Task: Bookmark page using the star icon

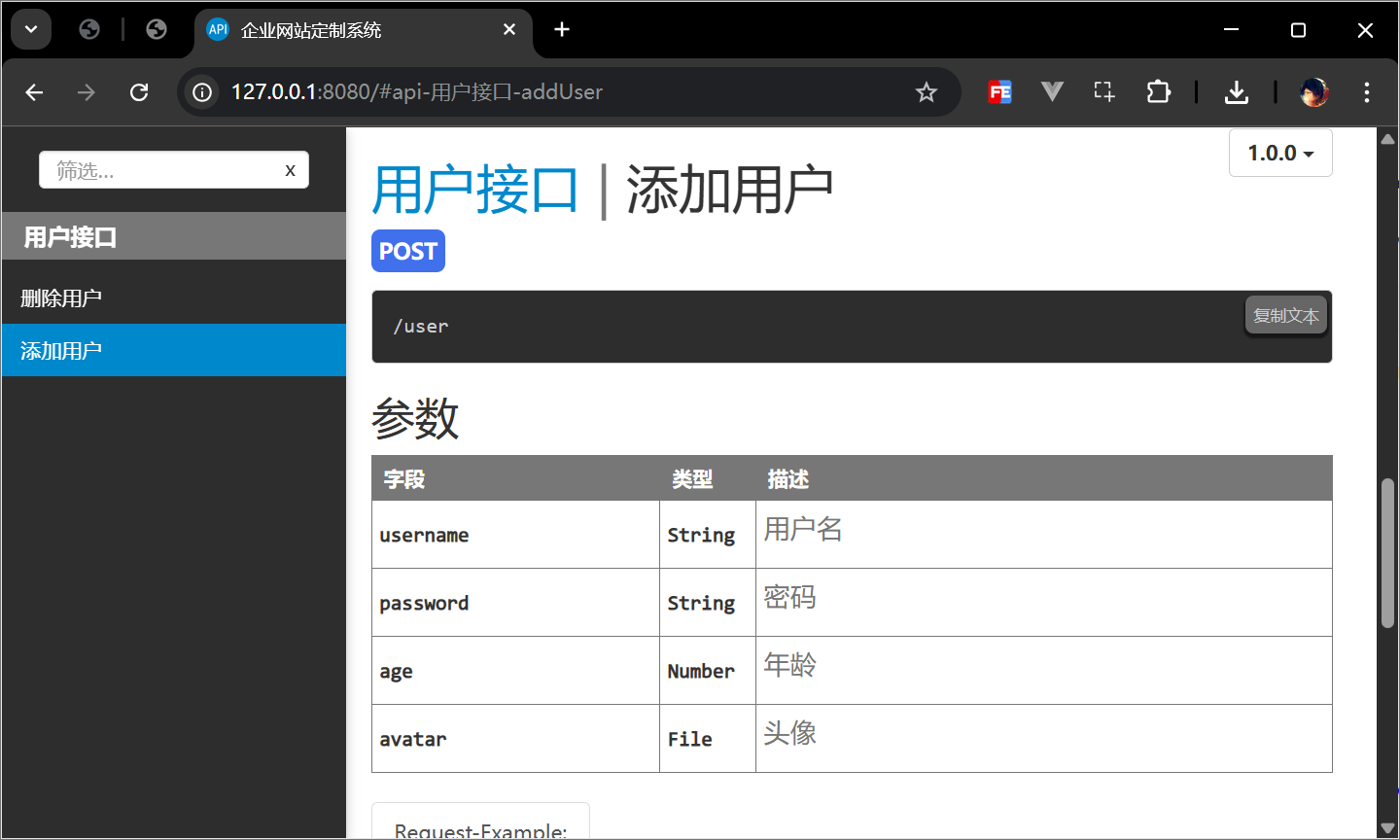Action: 926,92
